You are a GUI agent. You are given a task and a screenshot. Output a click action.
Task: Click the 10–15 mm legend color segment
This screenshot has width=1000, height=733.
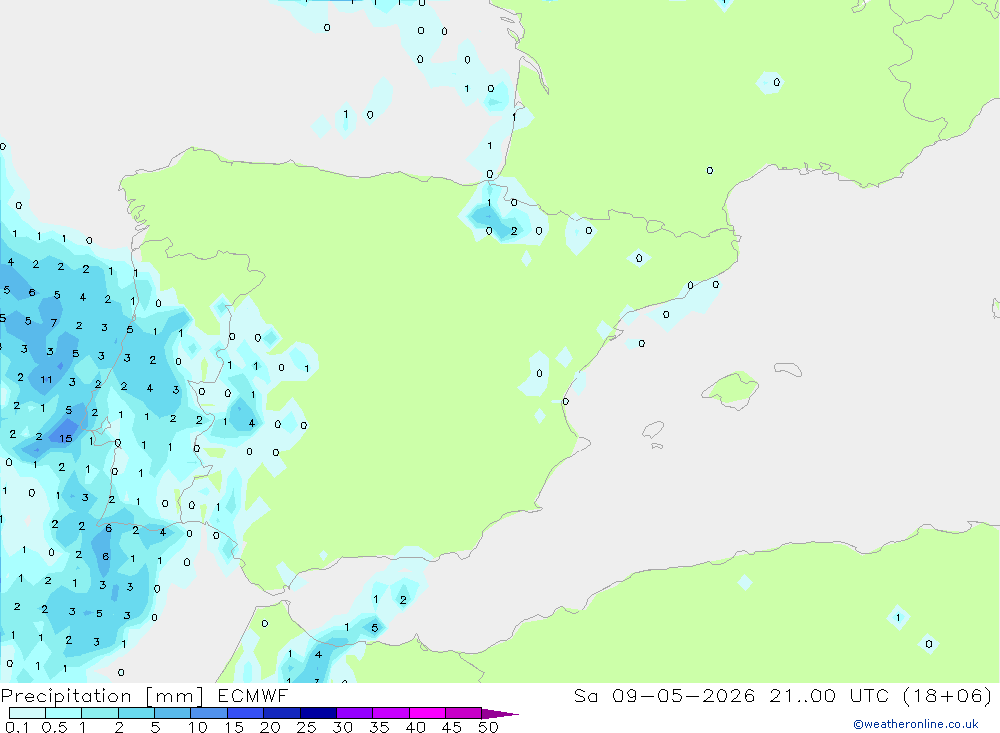[209, 713]
